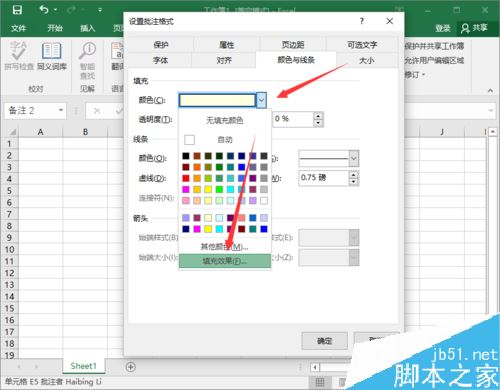Select the Sheet1 worksheet tab
Image resolution: width=500 pixels, height=390 pixels.
pyautogui.click(x=84, y=366)
